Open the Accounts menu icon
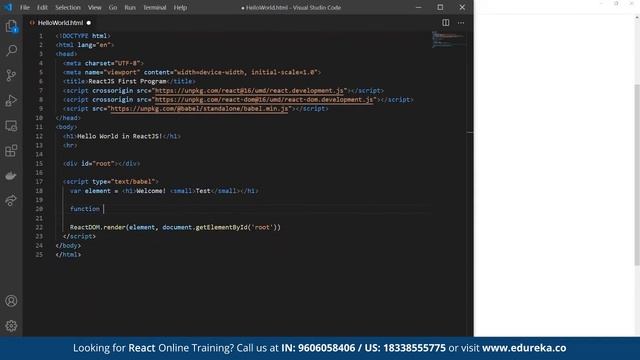Image resolution: width=640 pixels, height=360 pixels. (x=11, y=301)
